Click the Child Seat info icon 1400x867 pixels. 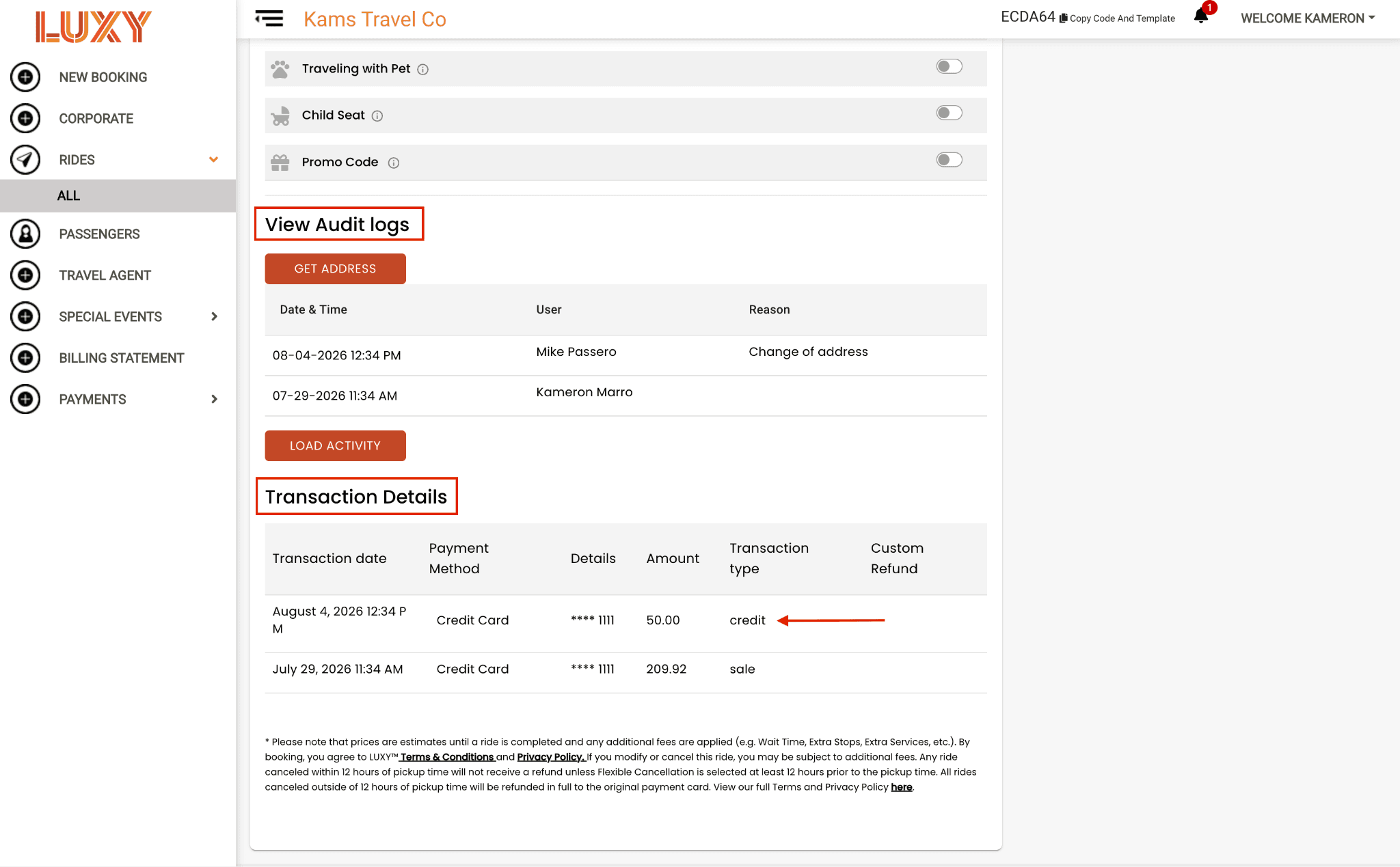(x=377, y=116)
